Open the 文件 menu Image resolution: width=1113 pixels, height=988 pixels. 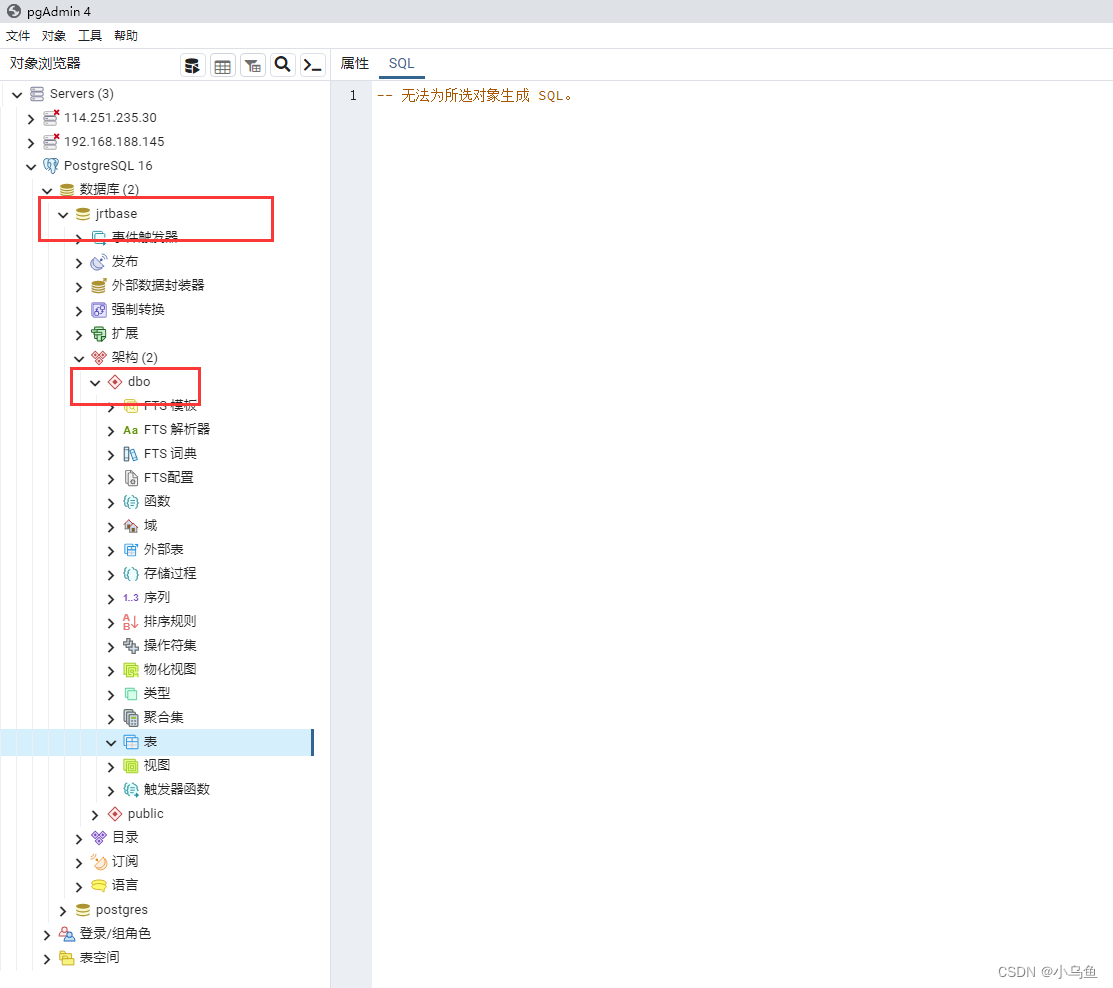click(18, 35)
